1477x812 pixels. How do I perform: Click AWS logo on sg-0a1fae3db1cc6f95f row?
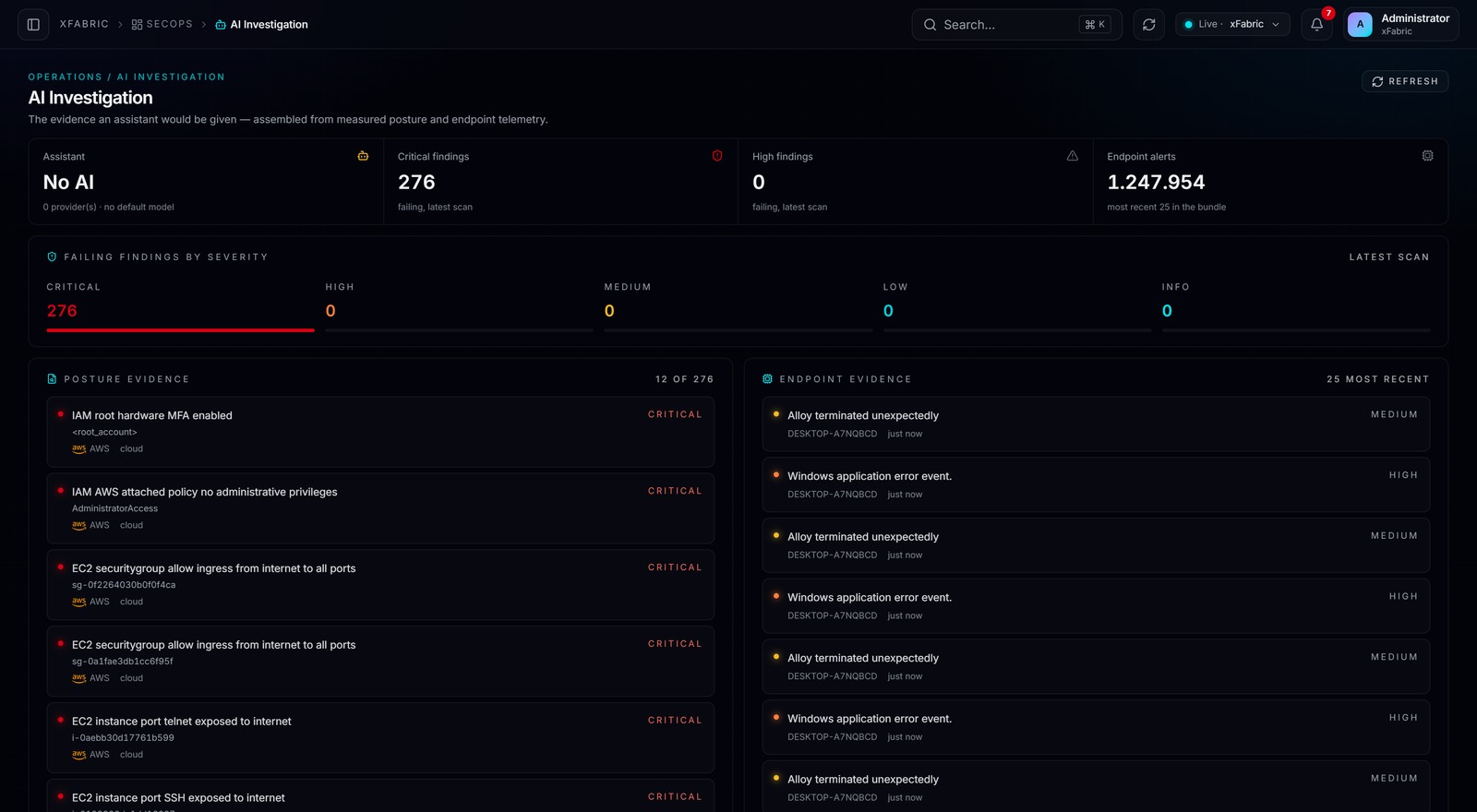pyautogui.click(x=78, y=679)
